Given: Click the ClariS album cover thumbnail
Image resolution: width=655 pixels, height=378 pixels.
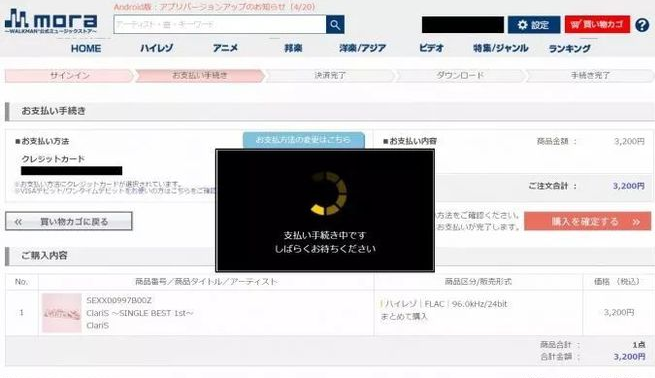Looking at the screenshot, I should click(62, 313).
